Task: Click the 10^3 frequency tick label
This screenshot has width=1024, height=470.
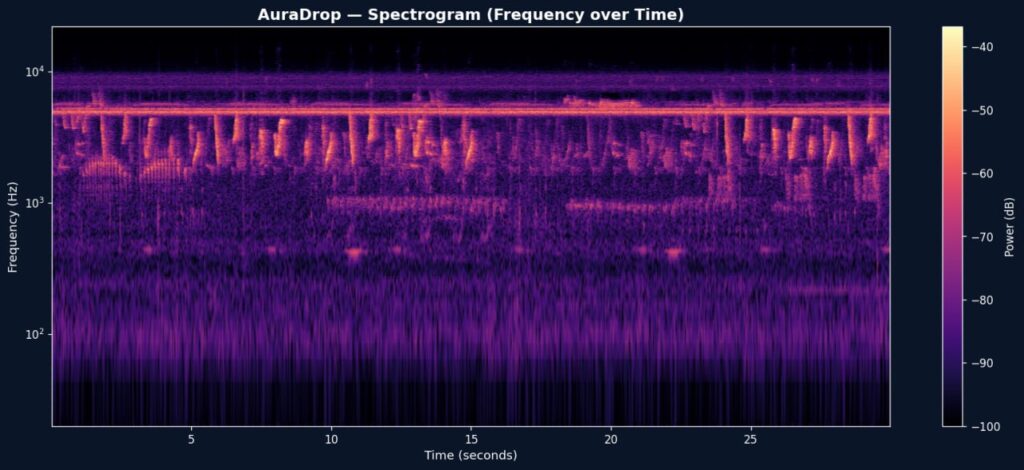Action: point(35,202)
